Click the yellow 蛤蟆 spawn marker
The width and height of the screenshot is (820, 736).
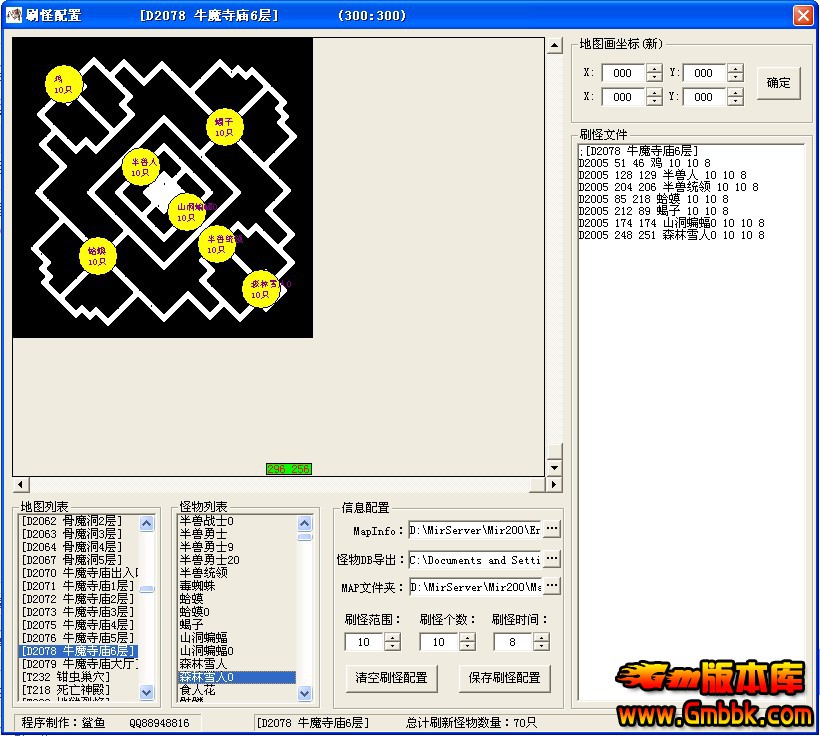[x=98, y=256]
